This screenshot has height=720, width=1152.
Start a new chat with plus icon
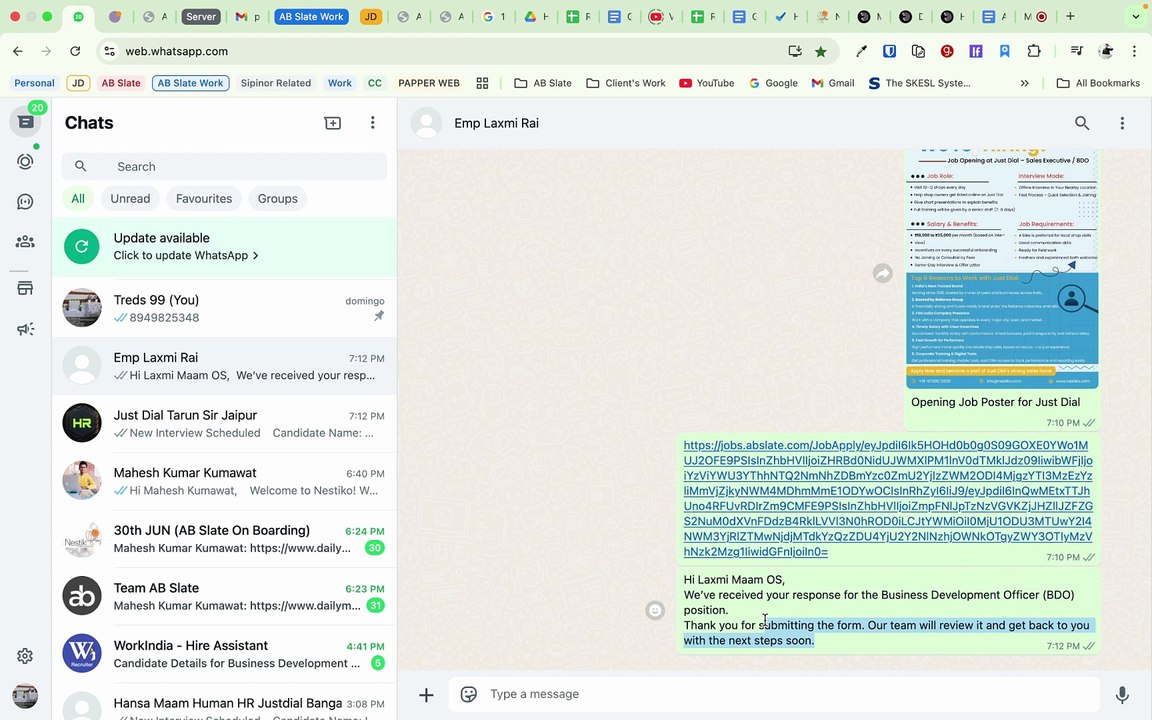[x=333, y=123]
